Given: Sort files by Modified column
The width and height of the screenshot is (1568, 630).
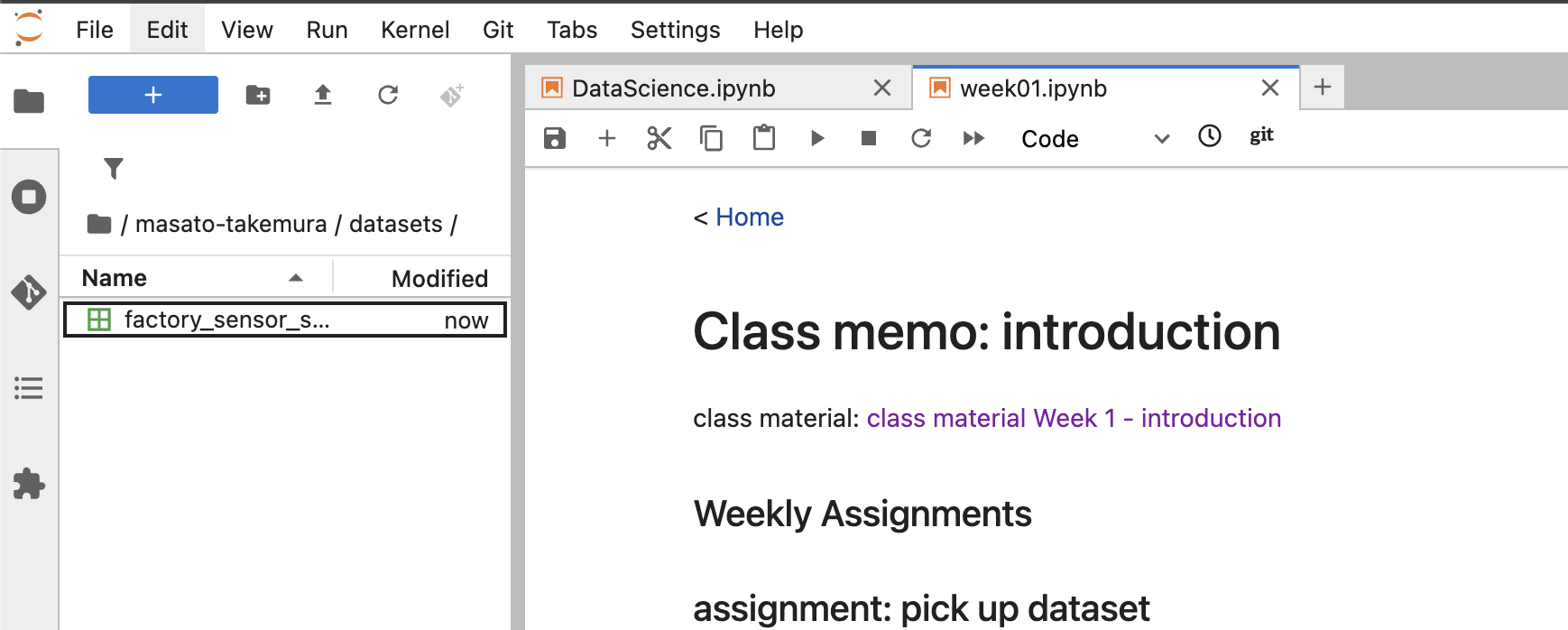Looking at the screenshot, I should [x=439, y=278].
